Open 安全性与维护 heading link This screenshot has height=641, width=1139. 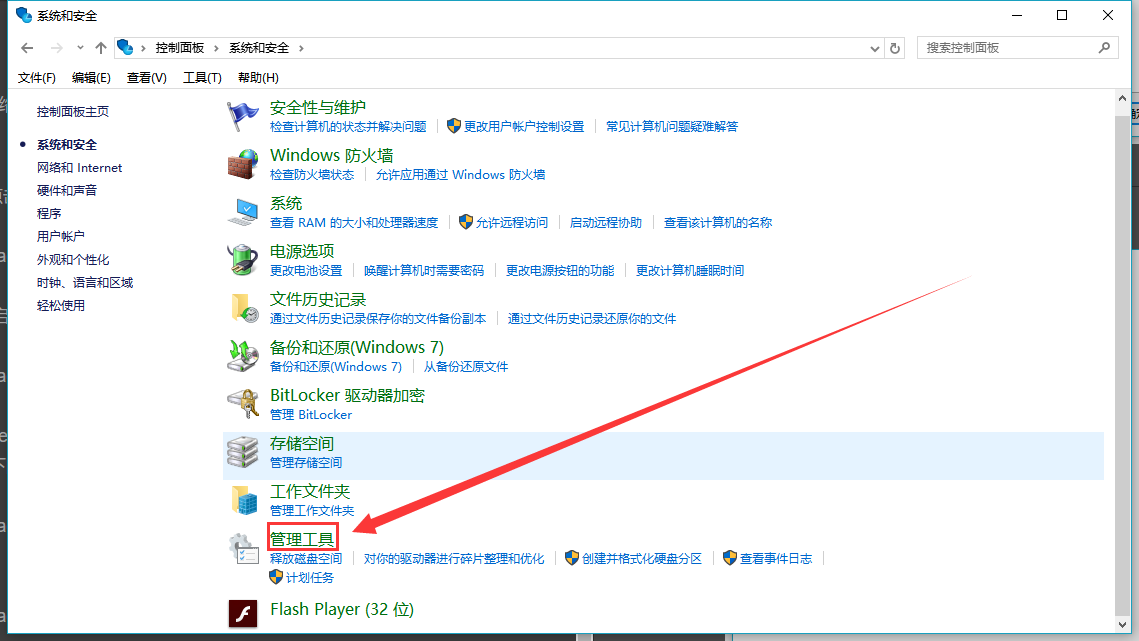(317, 108)
